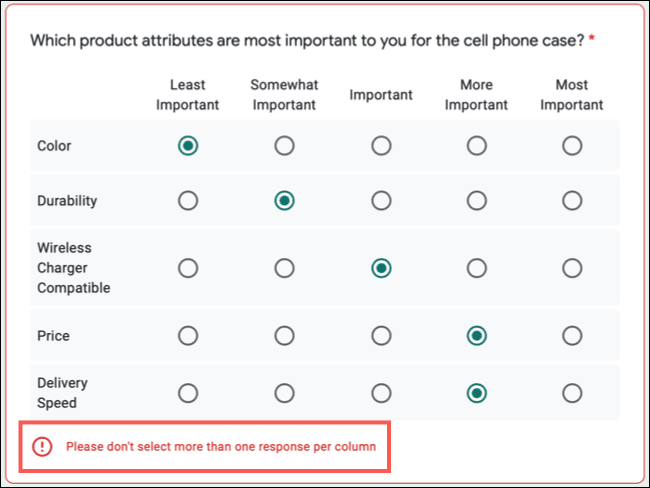This screenshot has height=488, width=650.
Task: Mark Durability as Most Important
Action: click(572, 201)
